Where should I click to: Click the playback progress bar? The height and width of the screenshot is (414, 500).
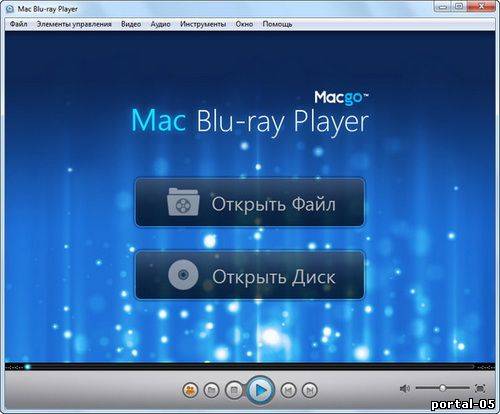tap(249, 367)
